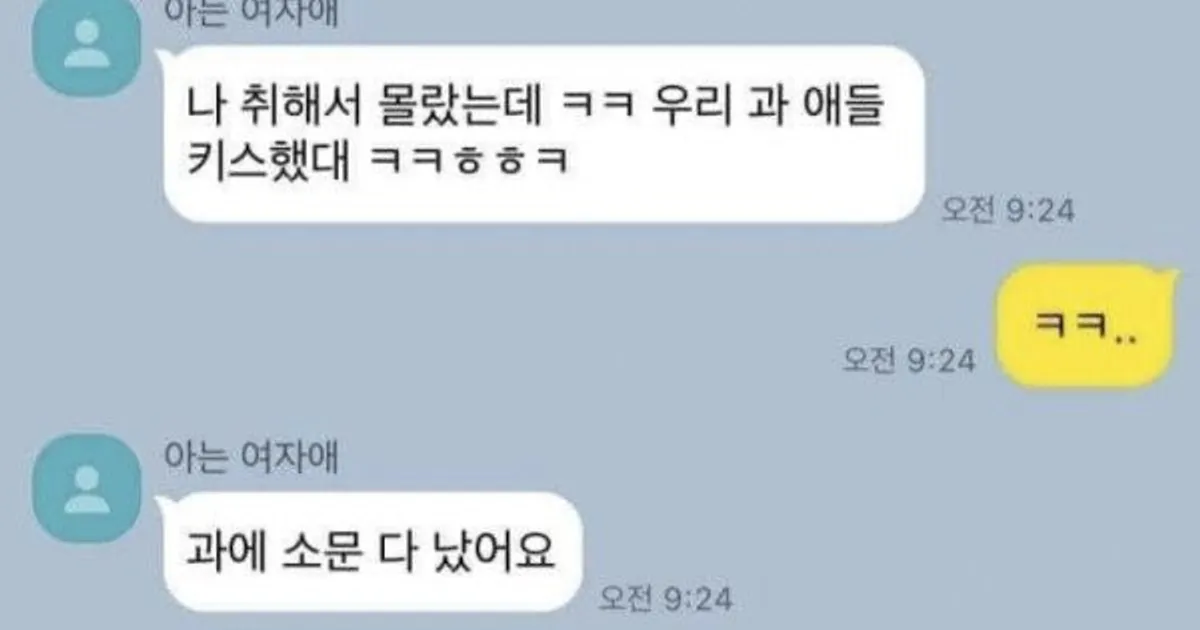This screenshot has height=630, width=1200.
Task: Click the 오전 9:24 timestamp beside first message
Action: click(1008, 211)
